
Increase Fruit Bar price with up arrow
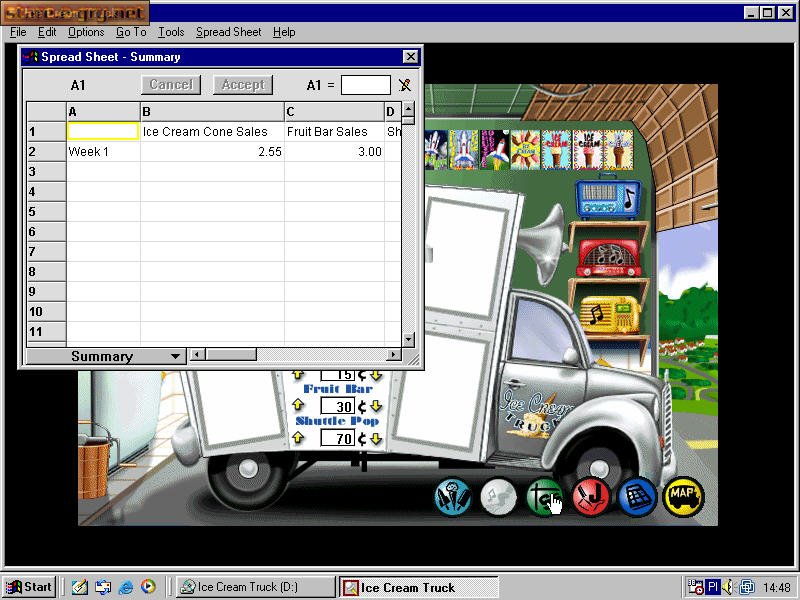297,406
